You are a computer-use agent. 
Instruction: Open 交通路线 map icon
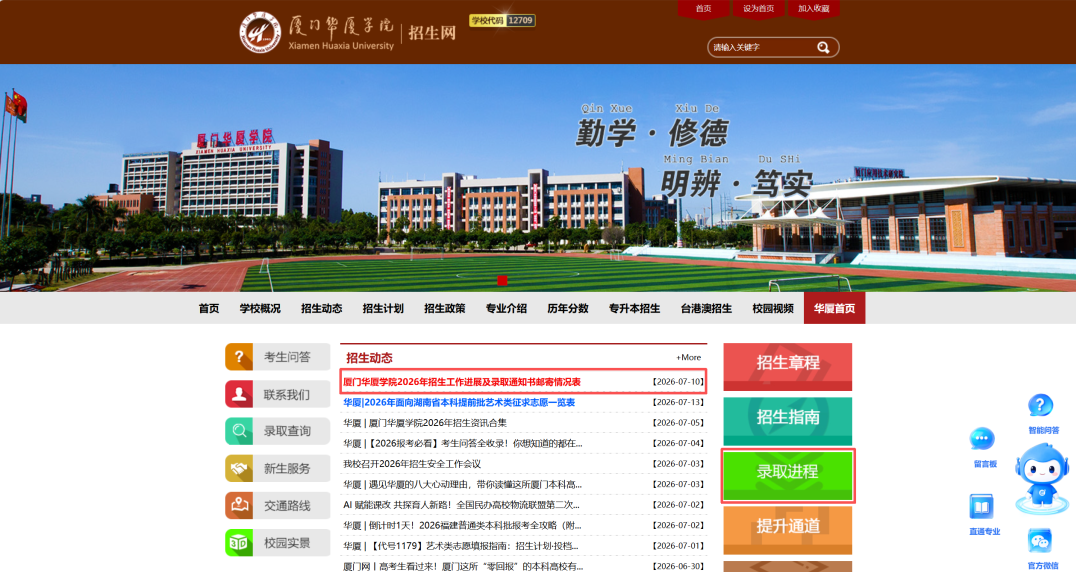[239, 505]
